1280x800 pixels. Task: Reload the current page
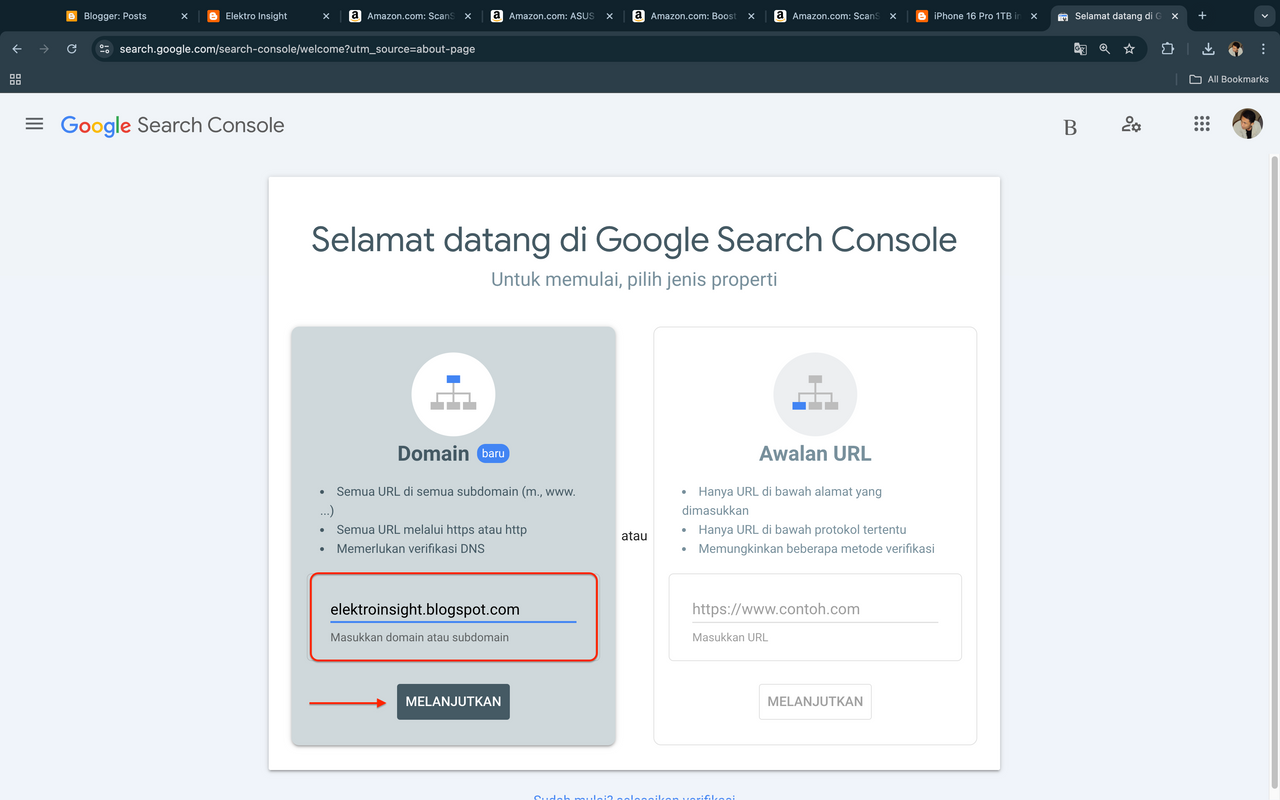(x=71, y=48)
